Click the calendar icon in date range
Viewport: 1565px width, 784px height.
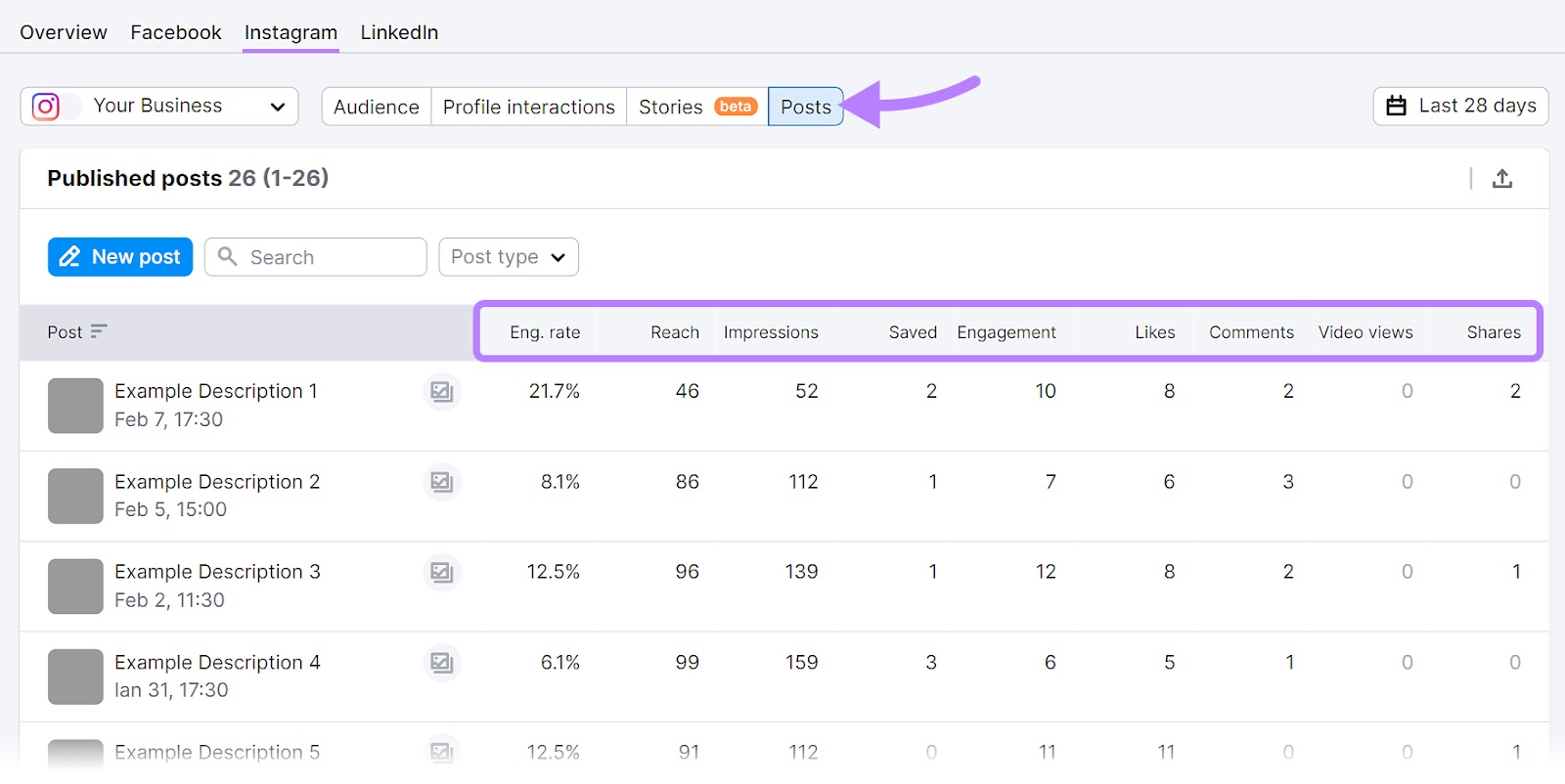pos(1396,107)
